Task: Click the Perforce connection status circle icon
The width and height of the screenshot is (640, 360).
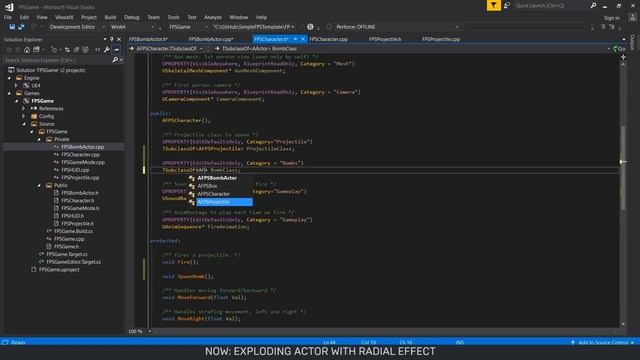Action: coord(329,27)
